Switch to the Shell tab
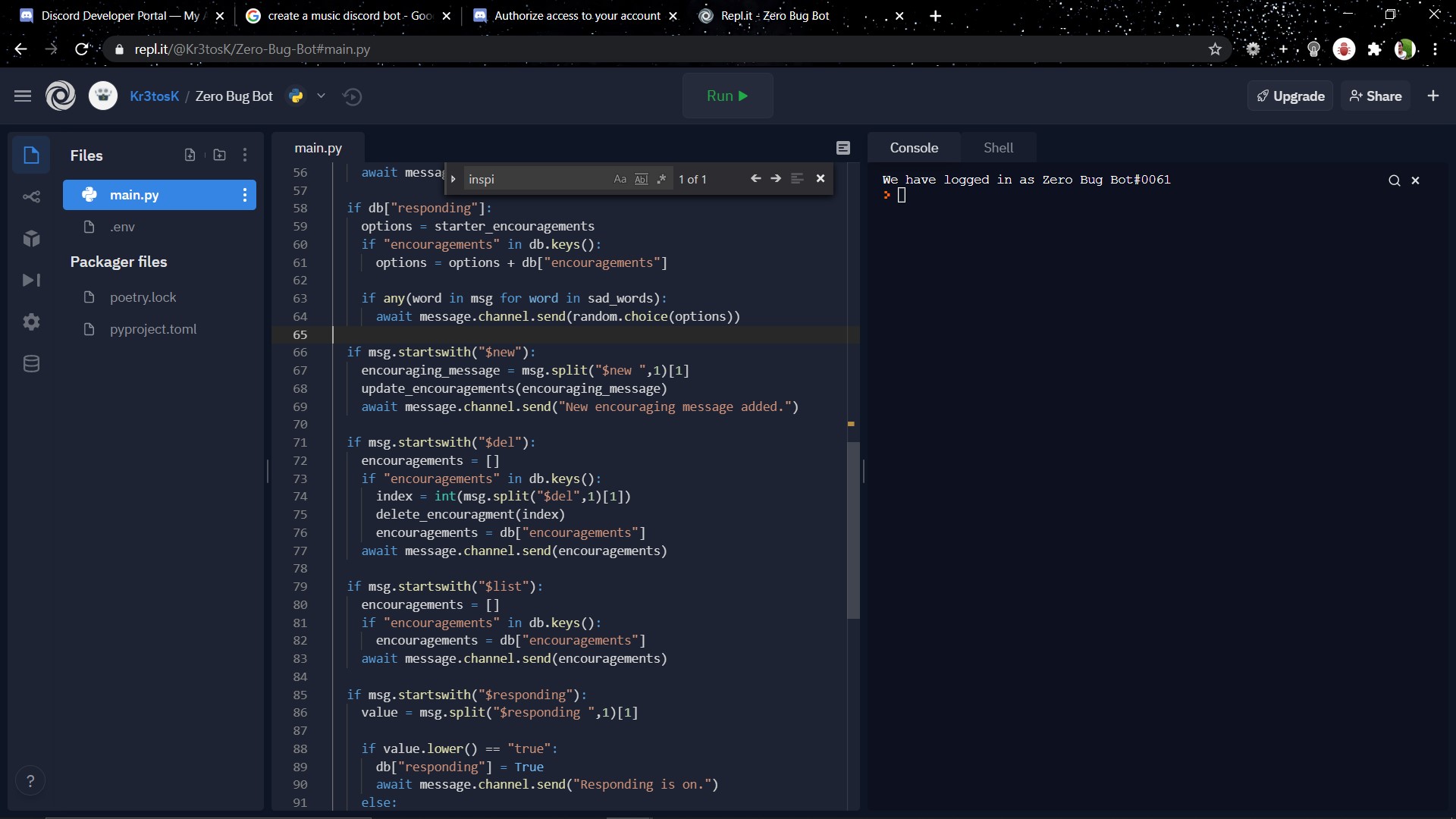Image resolution: width=1456 pixels, height=819 pixels. [997, 148]
